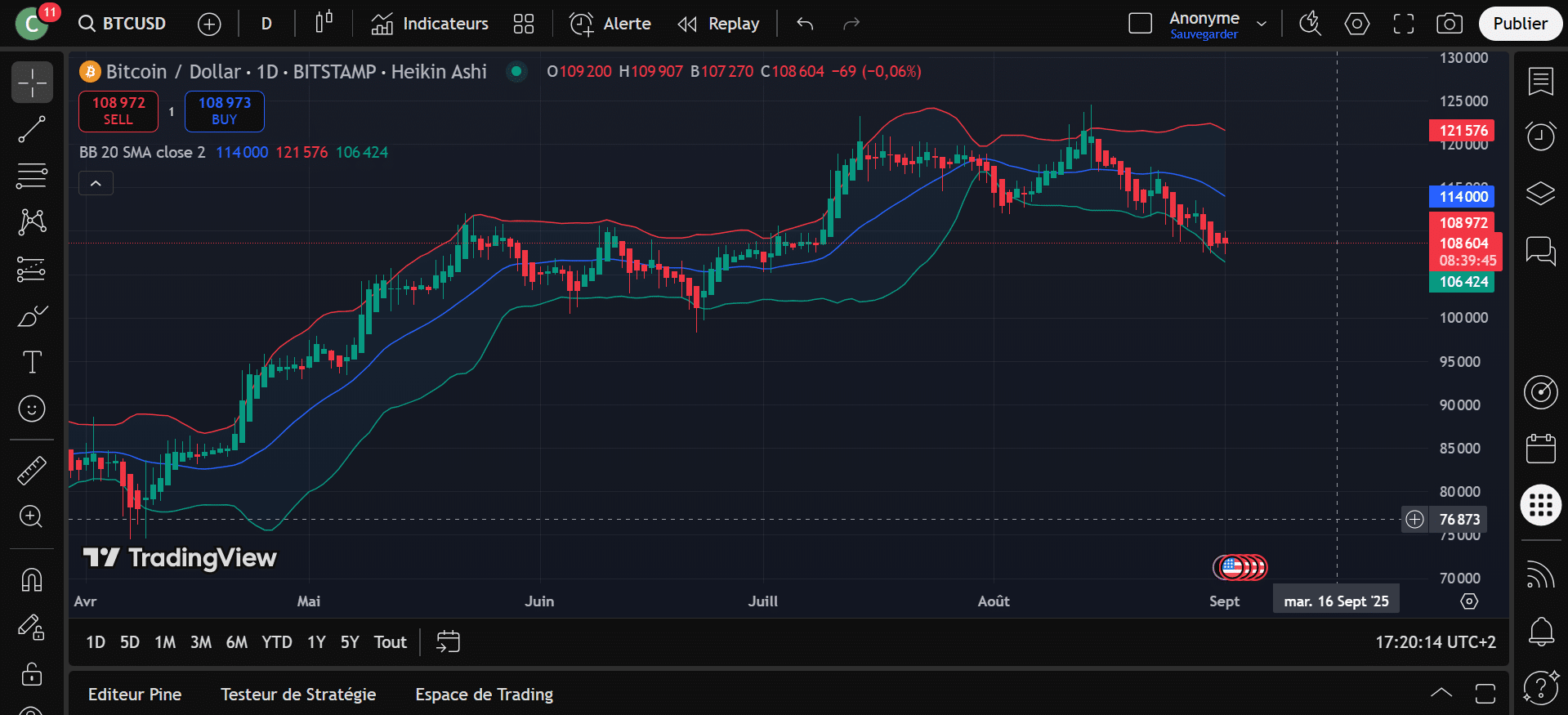Take a chart snapshot with camera icon
Viewport: 1568px width, 715px height.
click(x=1449, y=24)
